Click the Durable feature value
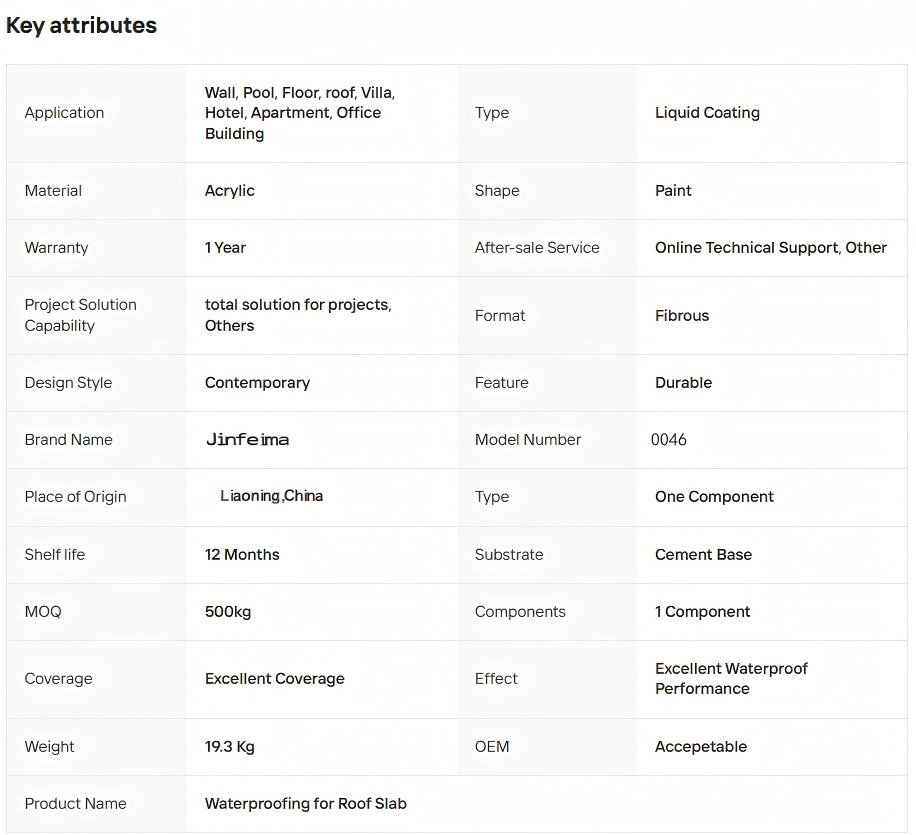This screenshot has height=835, width=916. pyautogui.click(x=683, y=383)
